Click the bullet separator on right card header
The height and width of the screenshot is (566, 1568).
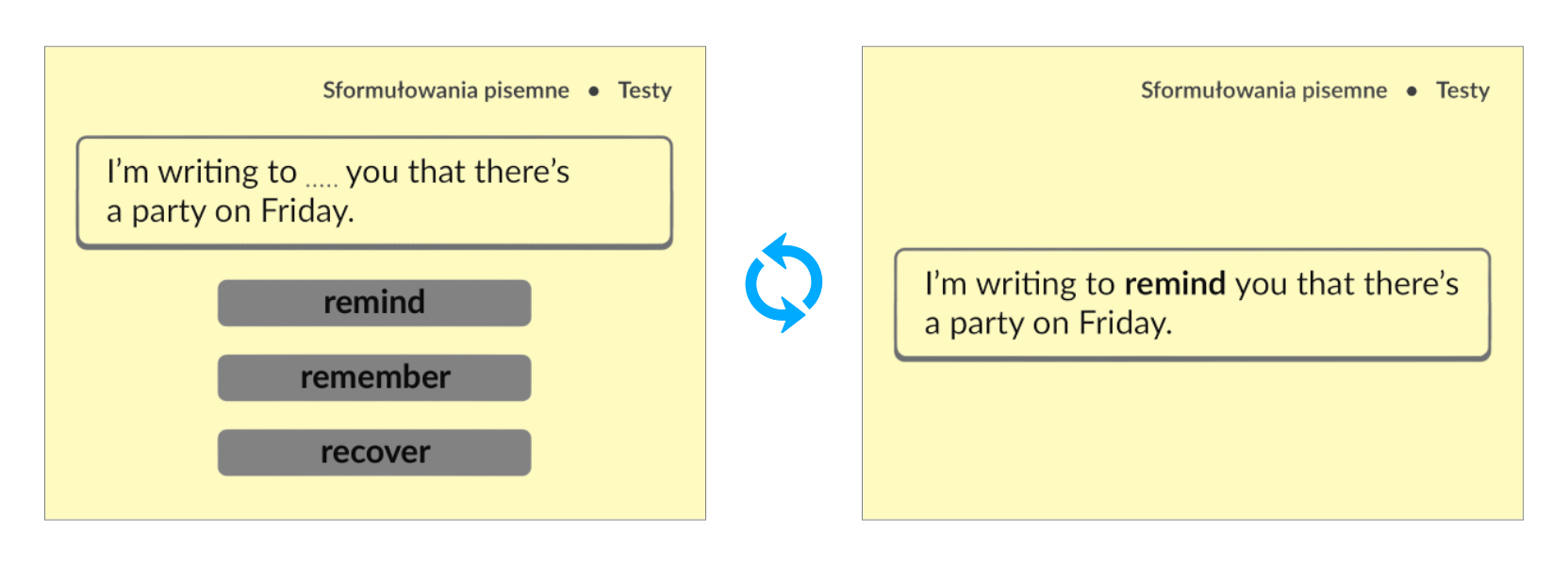(x=1411, y=92)
